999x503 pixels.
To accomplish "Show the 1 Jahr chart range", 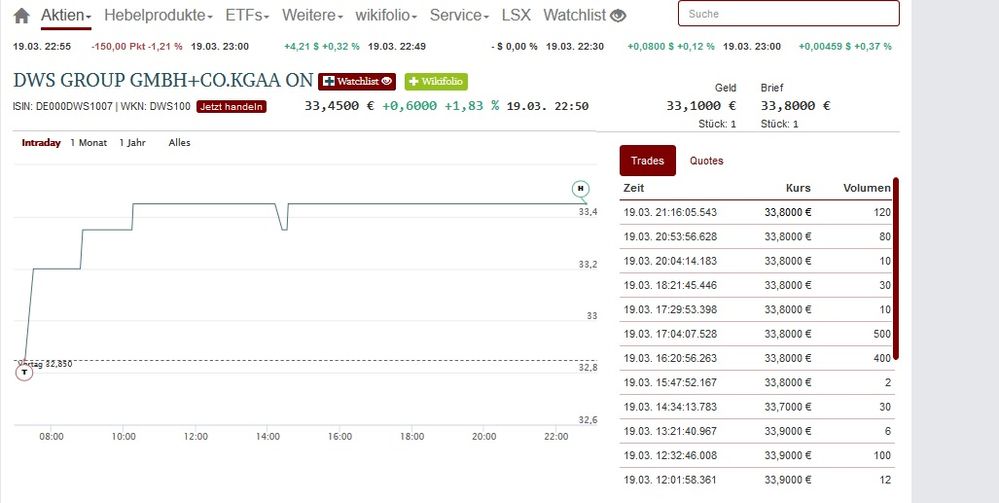I will pyautogui.click(x=132, y=143).
